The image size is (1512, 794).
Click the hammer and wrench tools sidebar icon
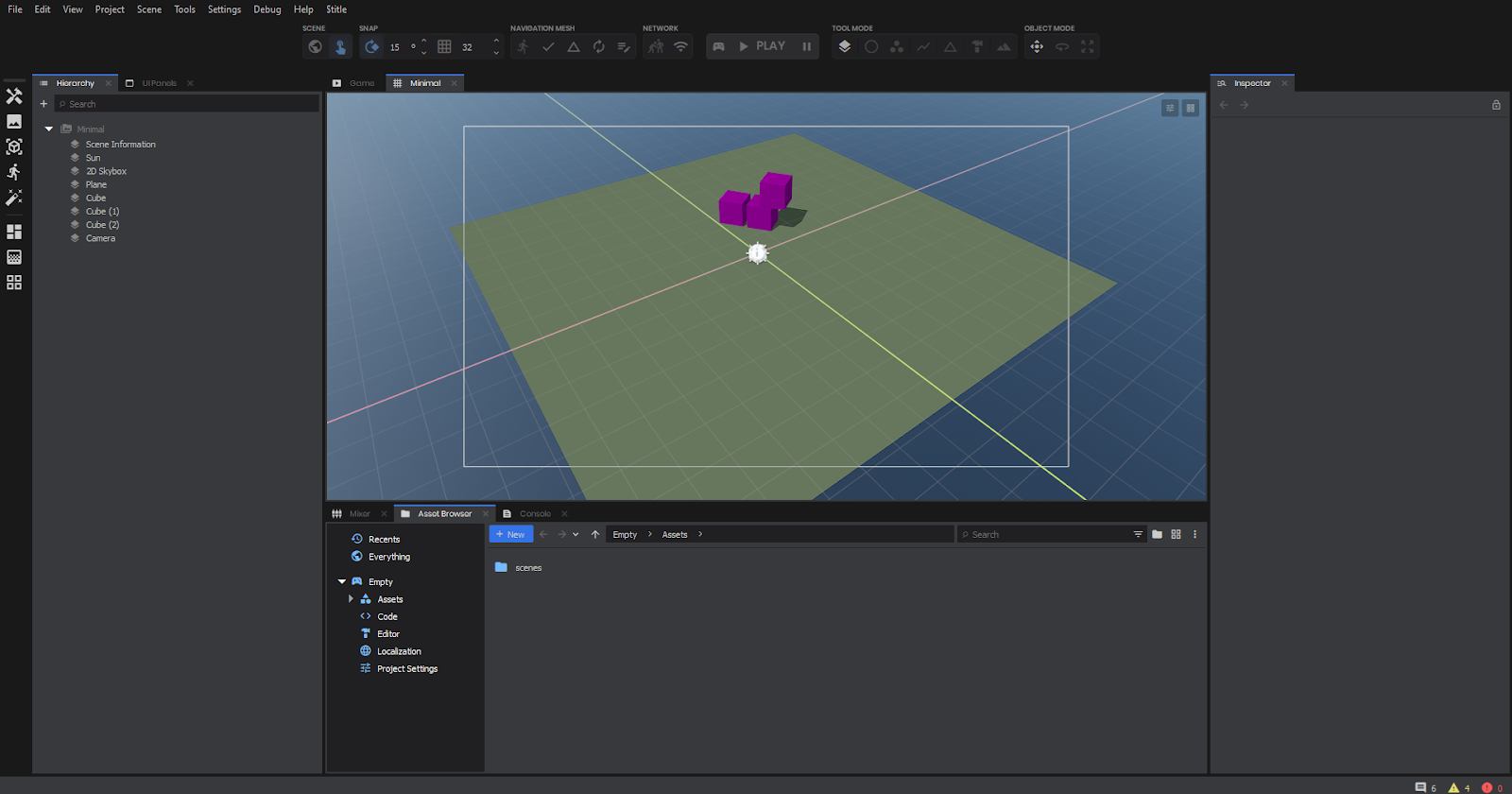pyautogui.click(x=14, y=96)
